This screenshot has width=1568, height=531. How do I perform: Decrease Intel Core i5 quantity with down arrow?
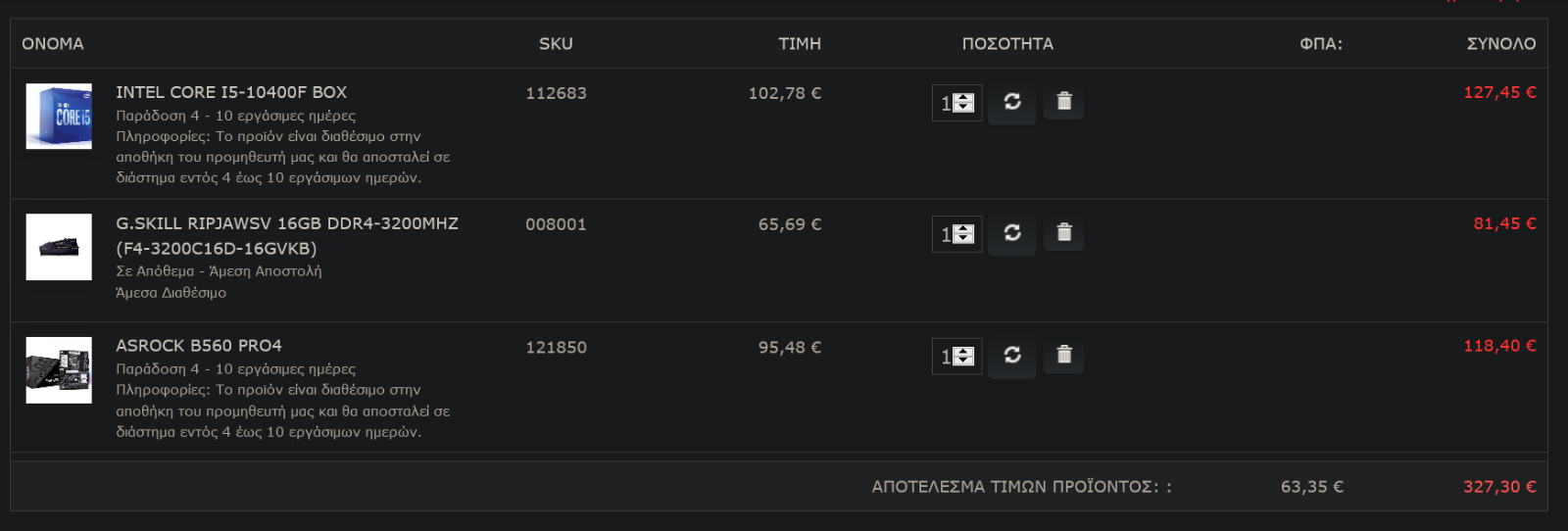(x=964, y=108)
